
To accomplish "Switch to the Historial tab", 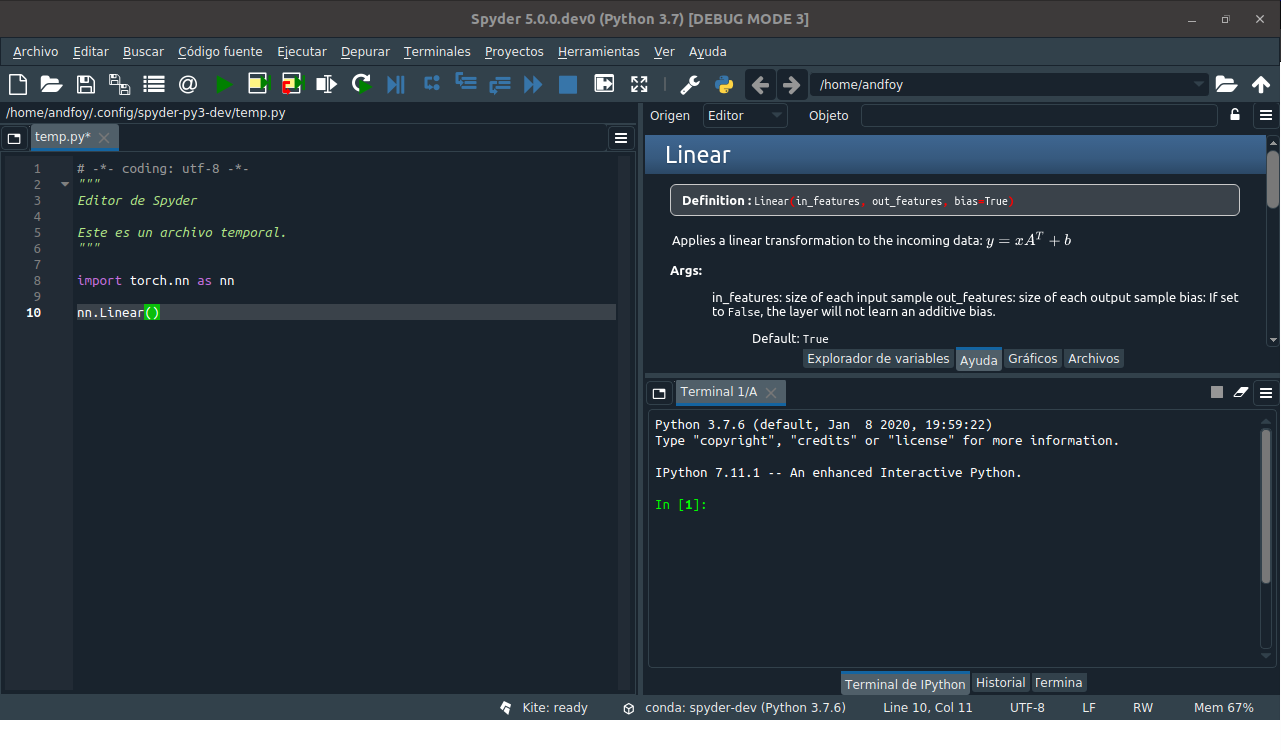I will coord(1000,682).
